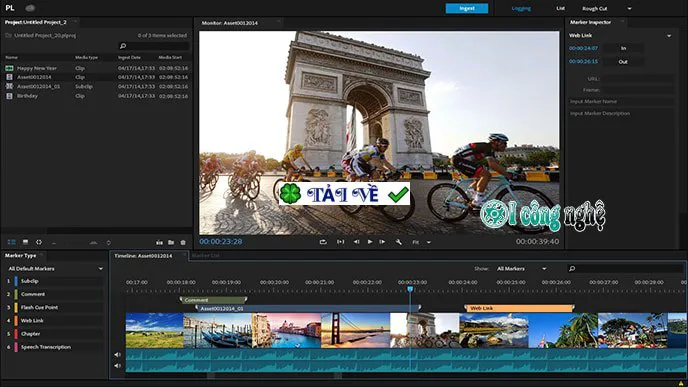Switch to the Logging workspace
Viewport: 688px width, 387px height.
[x=521, y=8]
